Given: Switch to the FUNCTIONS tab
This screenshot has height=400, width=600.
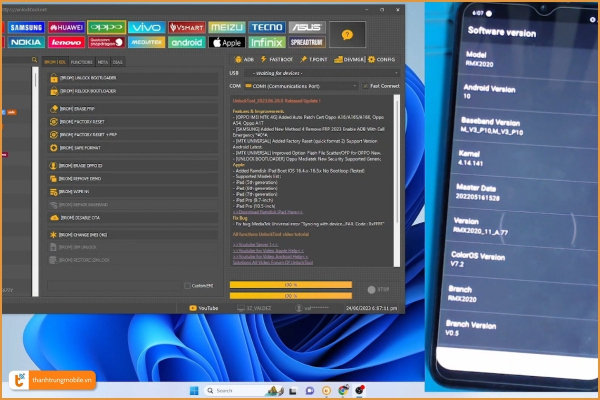Looking at the screenshot, I should [81, 61].
